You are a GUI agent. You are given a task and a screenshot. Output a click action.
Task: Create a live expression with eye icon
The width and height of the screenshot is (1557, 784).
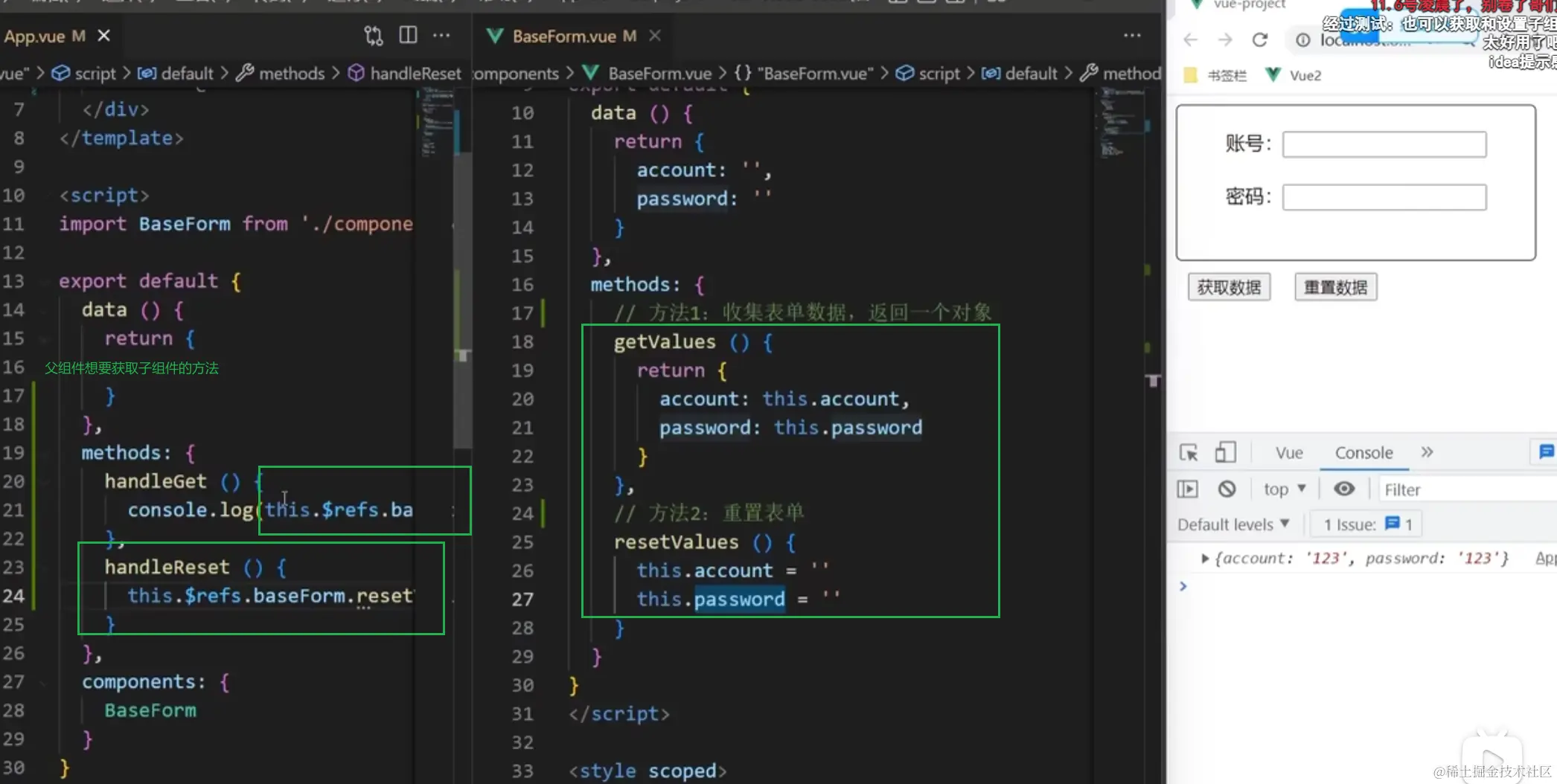[x=1343, y=489]
